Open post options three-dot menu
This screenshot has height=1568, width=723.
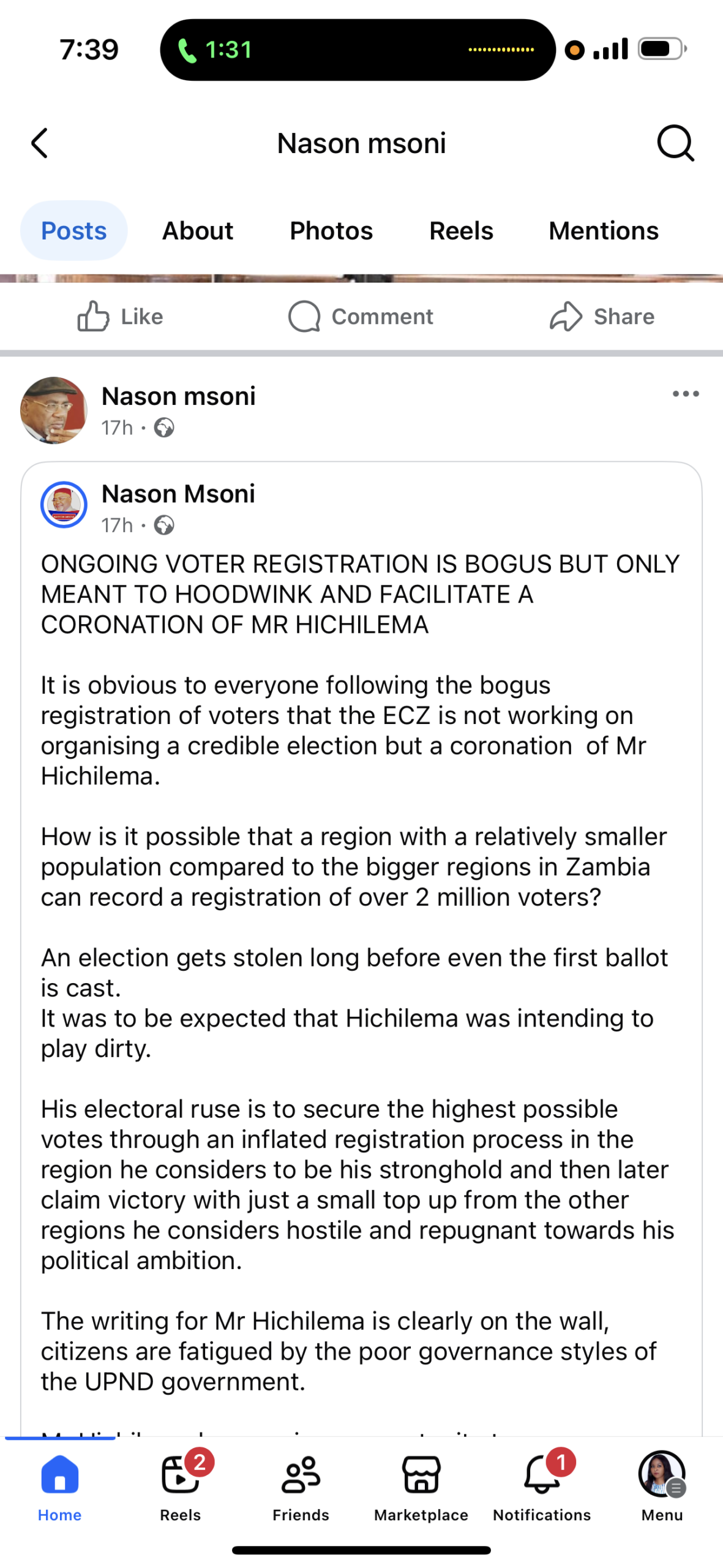pyautogui.click(x=685, y=394)
